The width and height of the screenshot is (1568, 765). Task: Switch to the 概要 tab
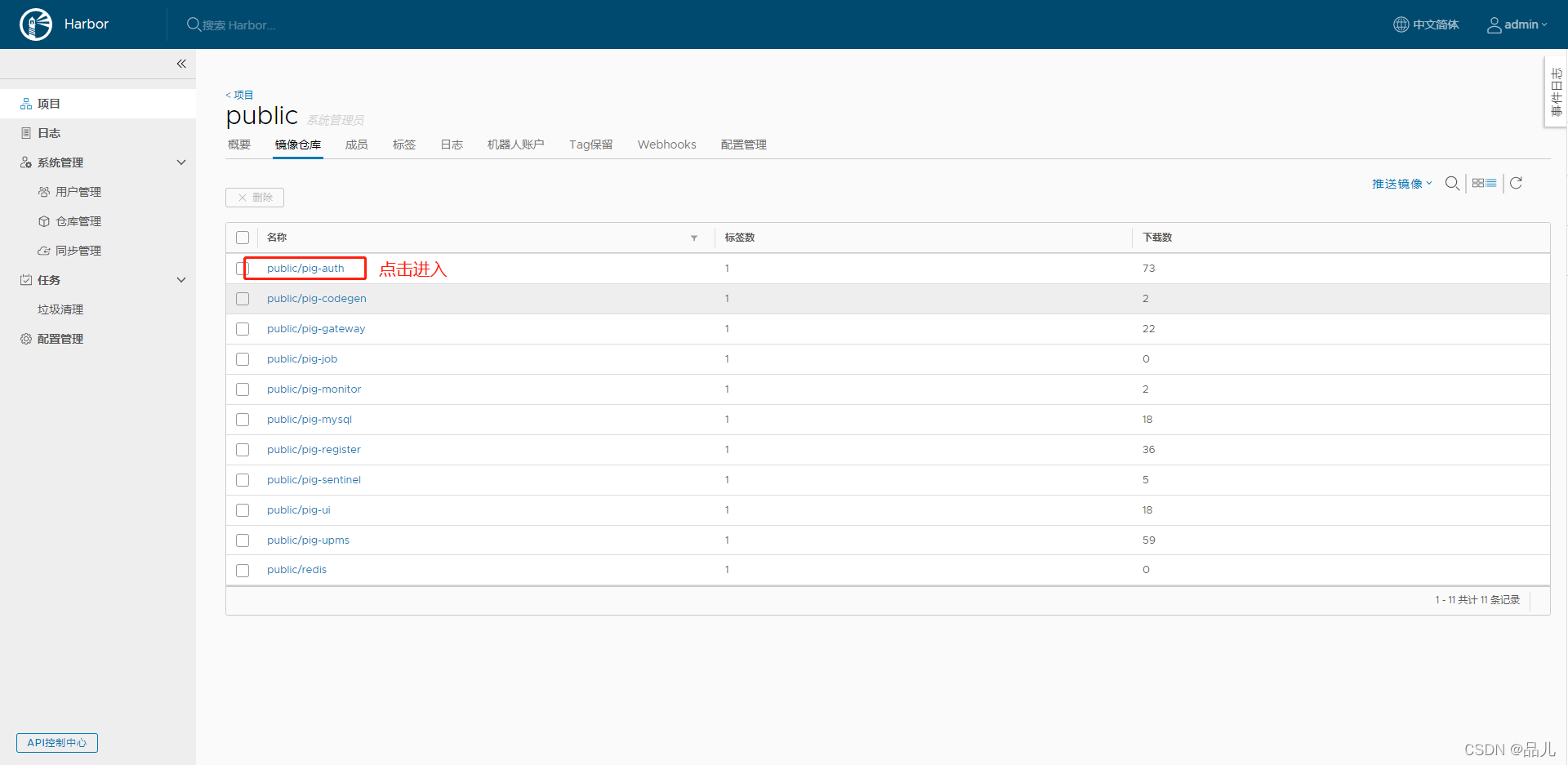(x=239, y=145)
